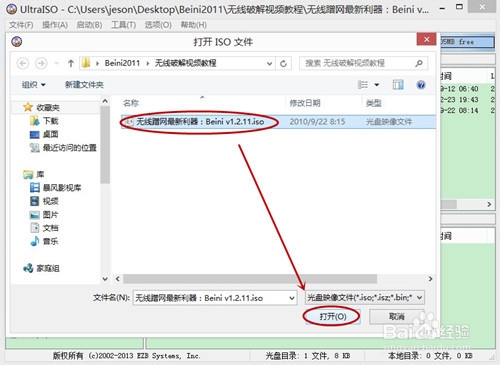The image size is (500, 365).
Task: Click UltraISO right panel scroll arrow
Action: pos(489,204)
